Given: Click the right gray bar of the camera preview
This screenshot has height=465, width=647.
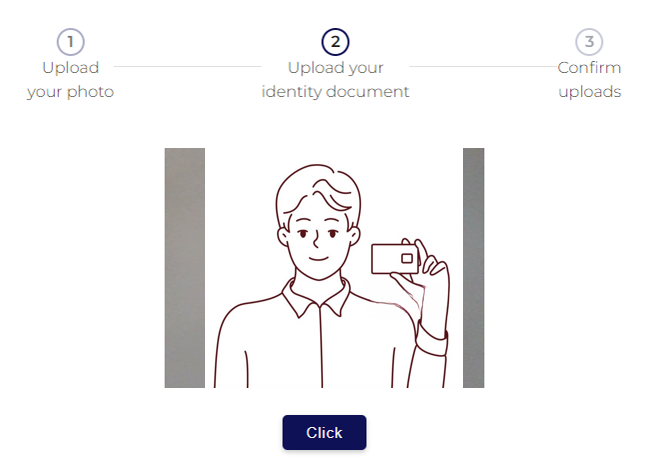Looking at the screenshot, I should (x=473, y=268).
